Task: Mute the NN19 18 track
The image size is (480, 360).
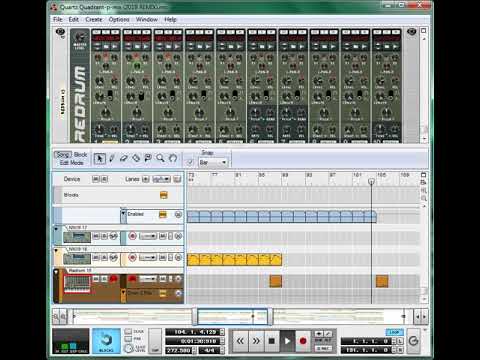Action: coord(96,258)
